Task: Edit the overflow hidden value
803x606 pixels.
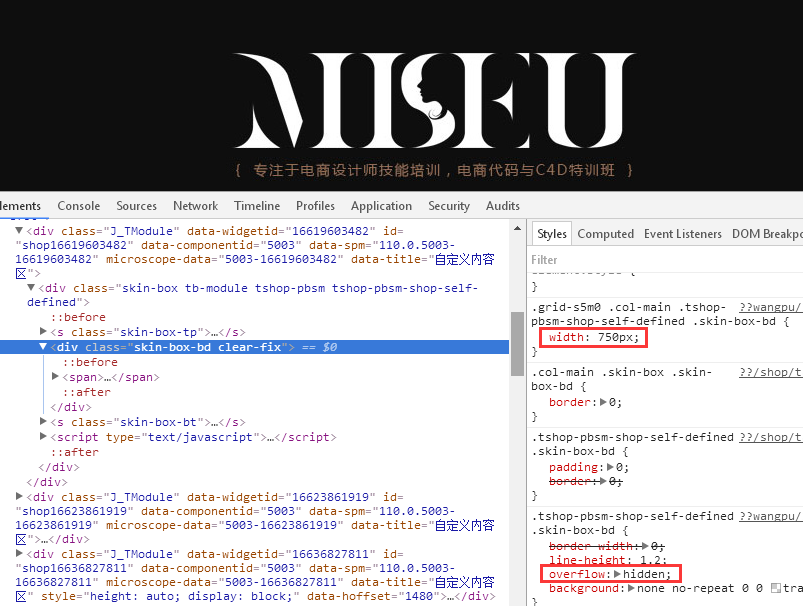Action: point(645,574)
